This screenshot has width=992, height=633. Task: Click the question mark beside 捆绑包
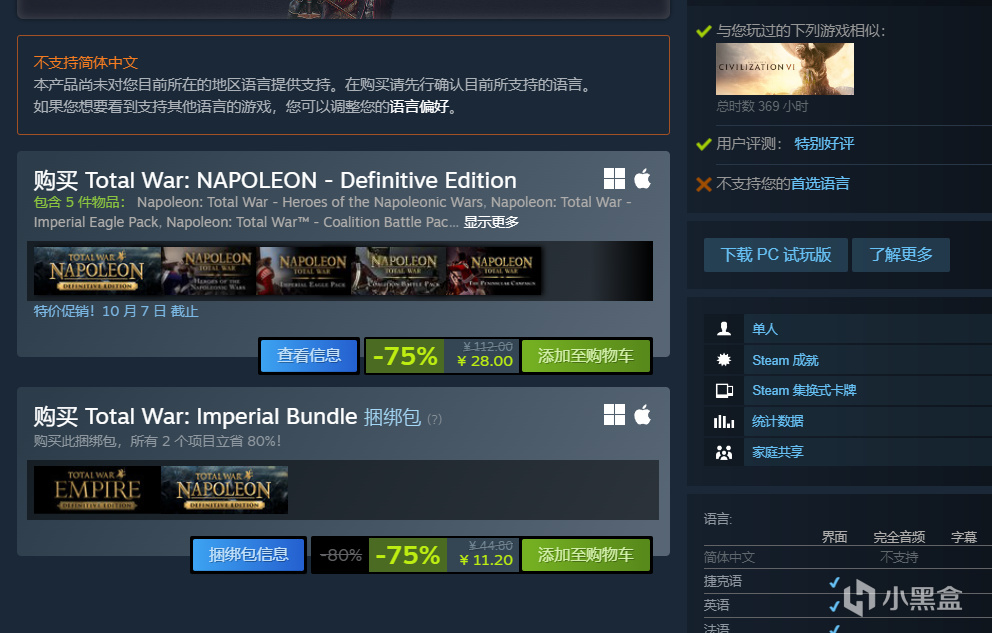pyautogui.click(x=435, y=419)
